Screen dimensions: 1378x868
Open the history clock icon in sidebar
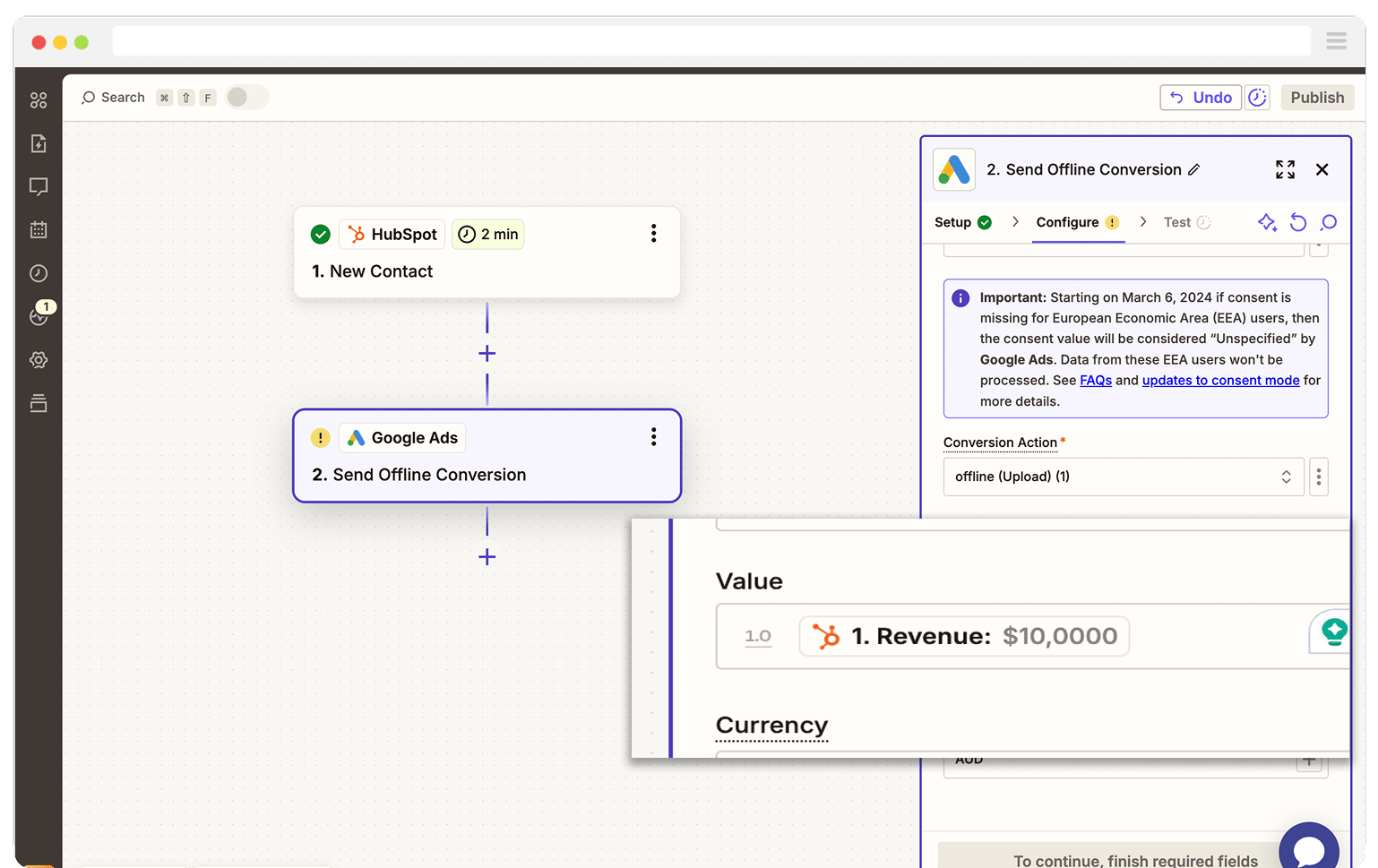click(x=39, y=273)
